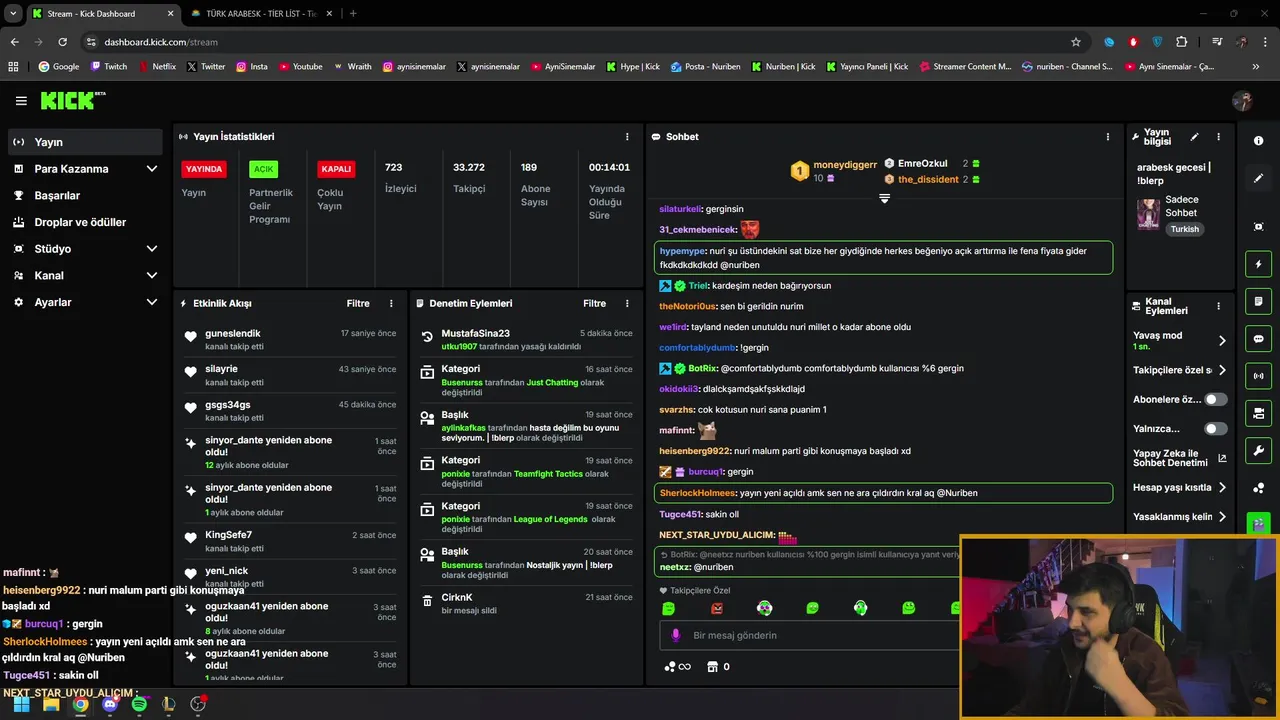The height and width of the screenshot is (720, 1280).
Task: Click the chat bubble icon in right sidebar
Action: (1258, 338)
